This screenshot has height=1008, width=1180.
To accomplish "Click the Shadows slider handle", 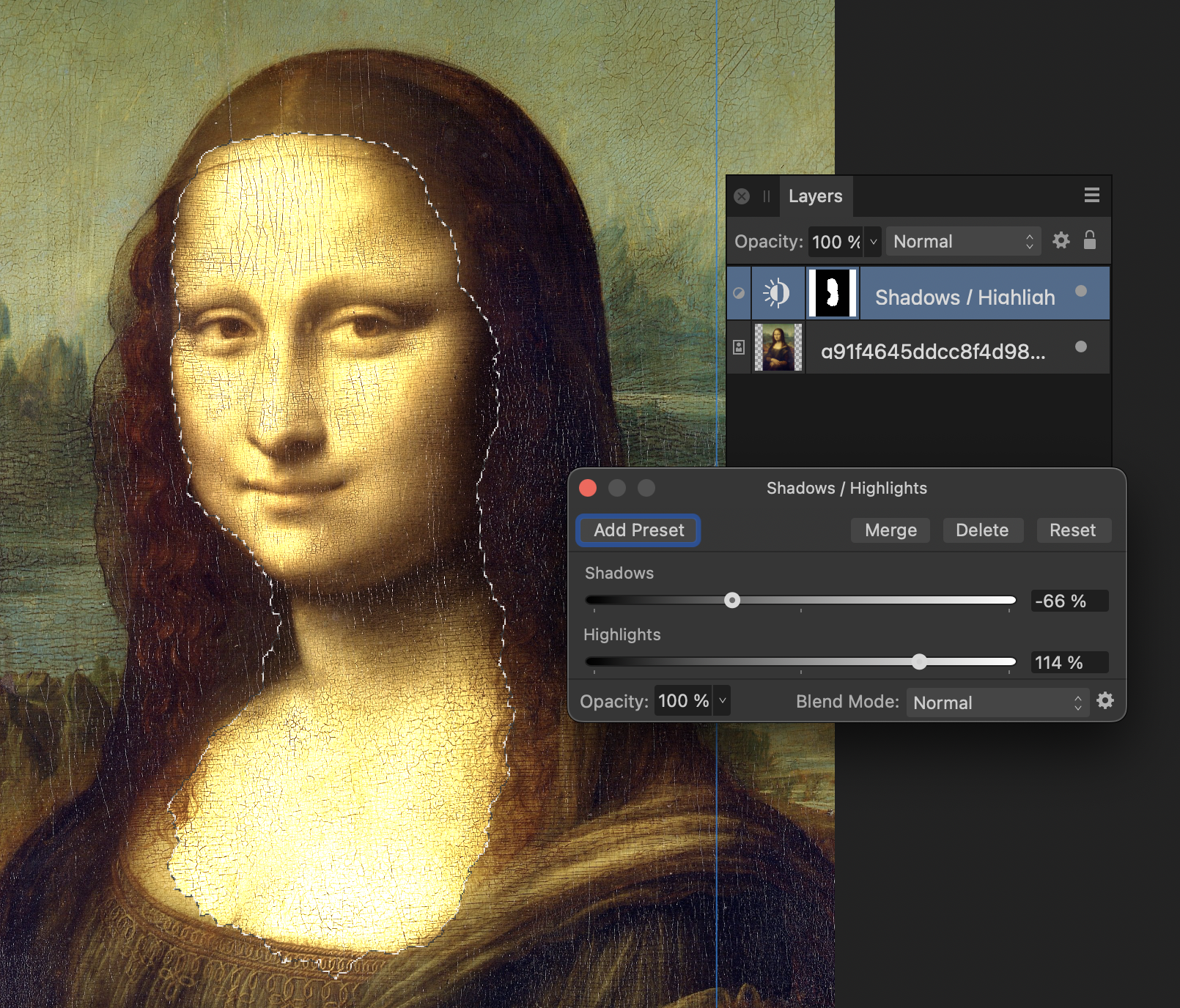I will click(x=732, y=601).
